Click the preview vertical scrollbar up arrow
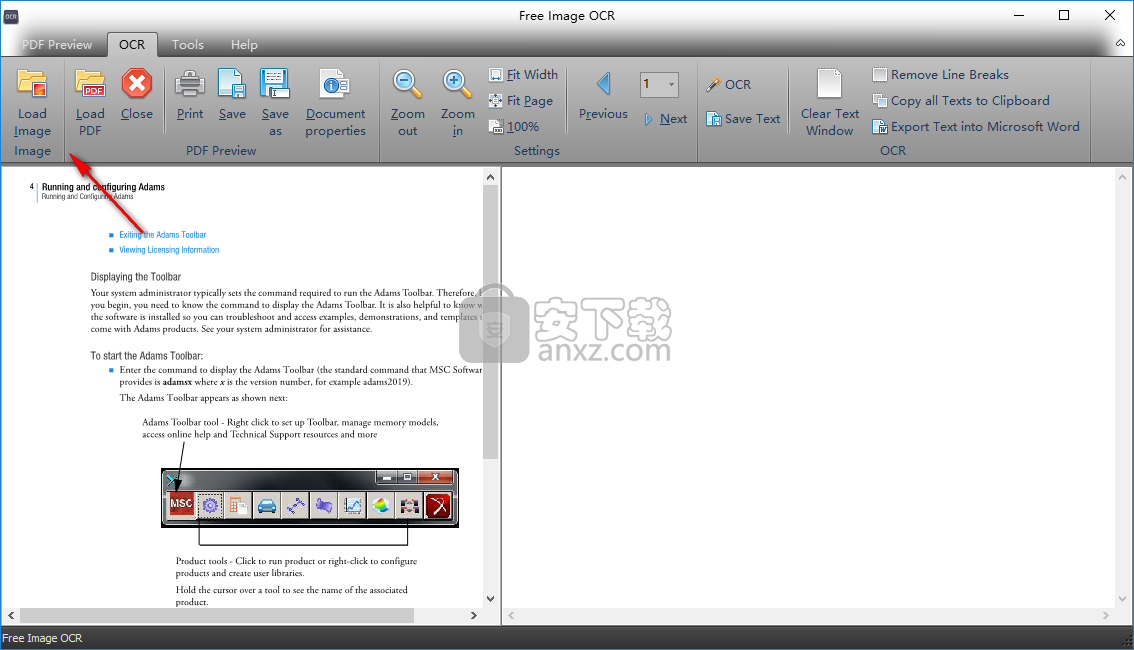 coord(490,177)
